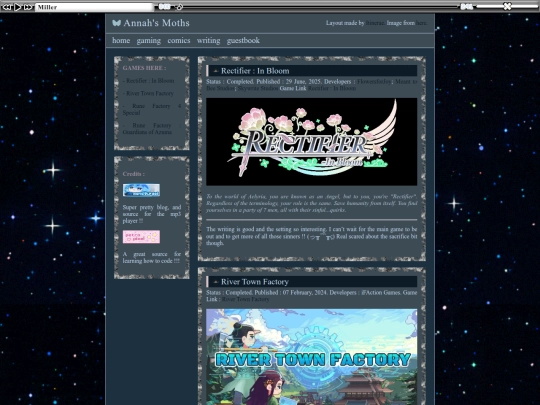This screenshot has height=405, width=540.
Task: Open the Rectifier : In Bloom game link
Action: (x=332, y=88)
